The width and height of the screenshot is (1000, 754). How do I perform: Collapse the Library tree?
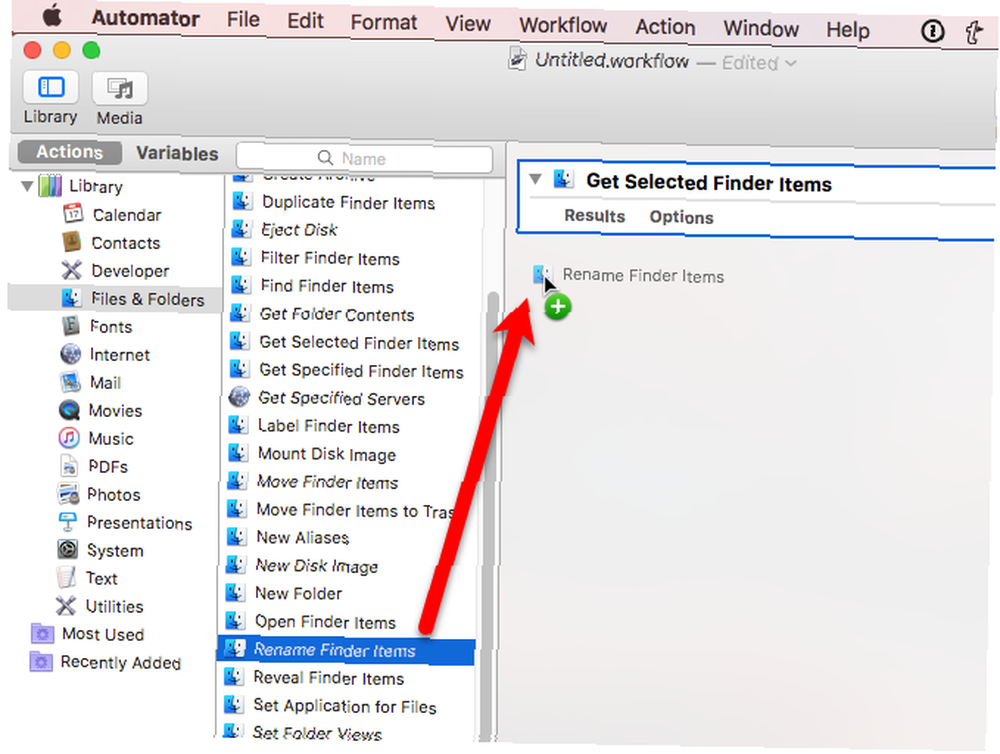[x=27, y=186]
